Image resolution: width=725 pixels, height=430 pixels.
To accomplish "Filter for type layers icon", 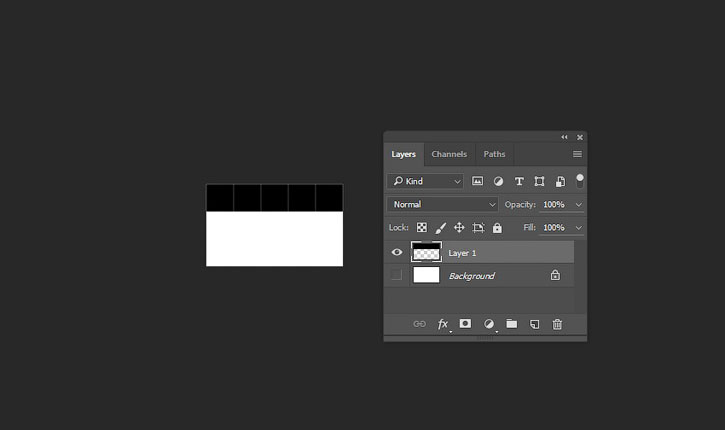I will pos(519,181).
